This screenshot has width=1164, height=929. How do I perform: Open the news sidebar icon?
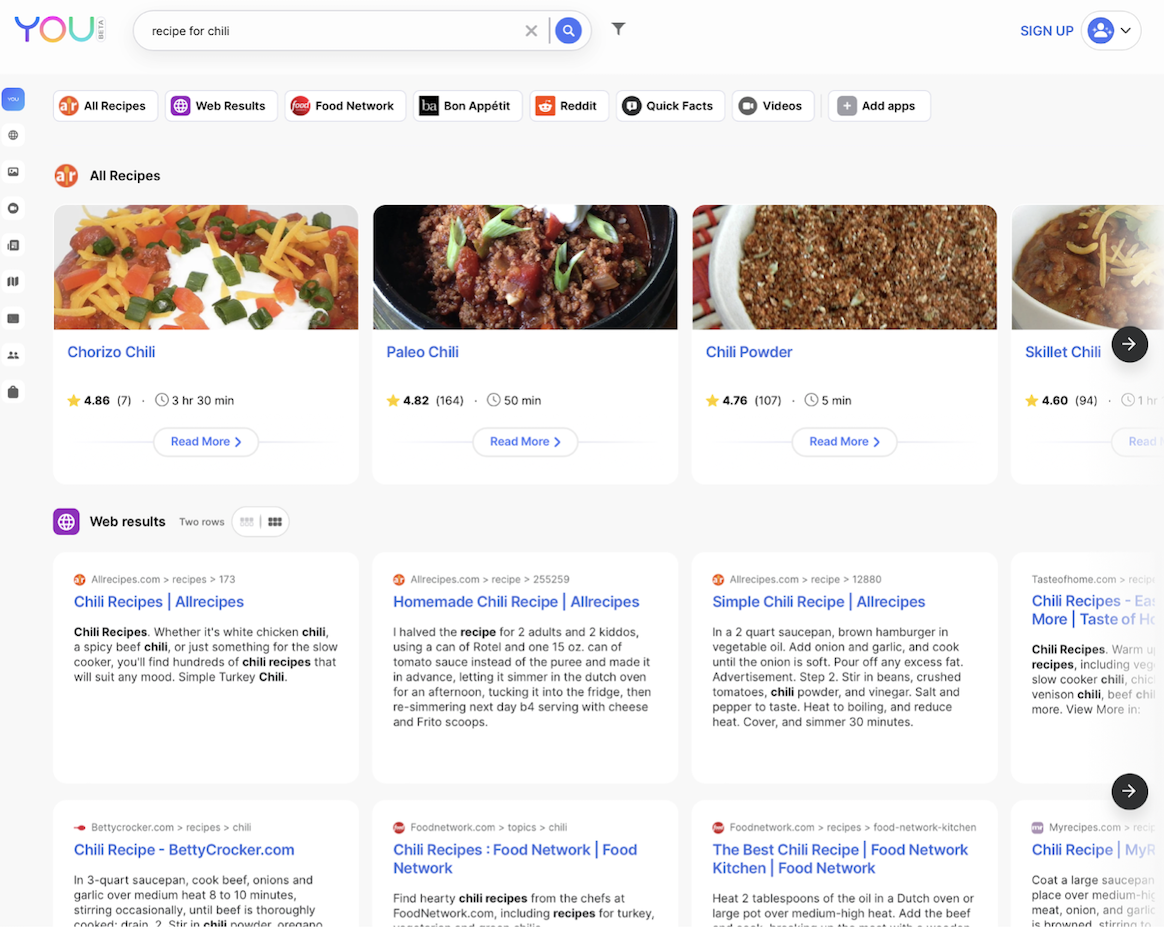point(13,245)
